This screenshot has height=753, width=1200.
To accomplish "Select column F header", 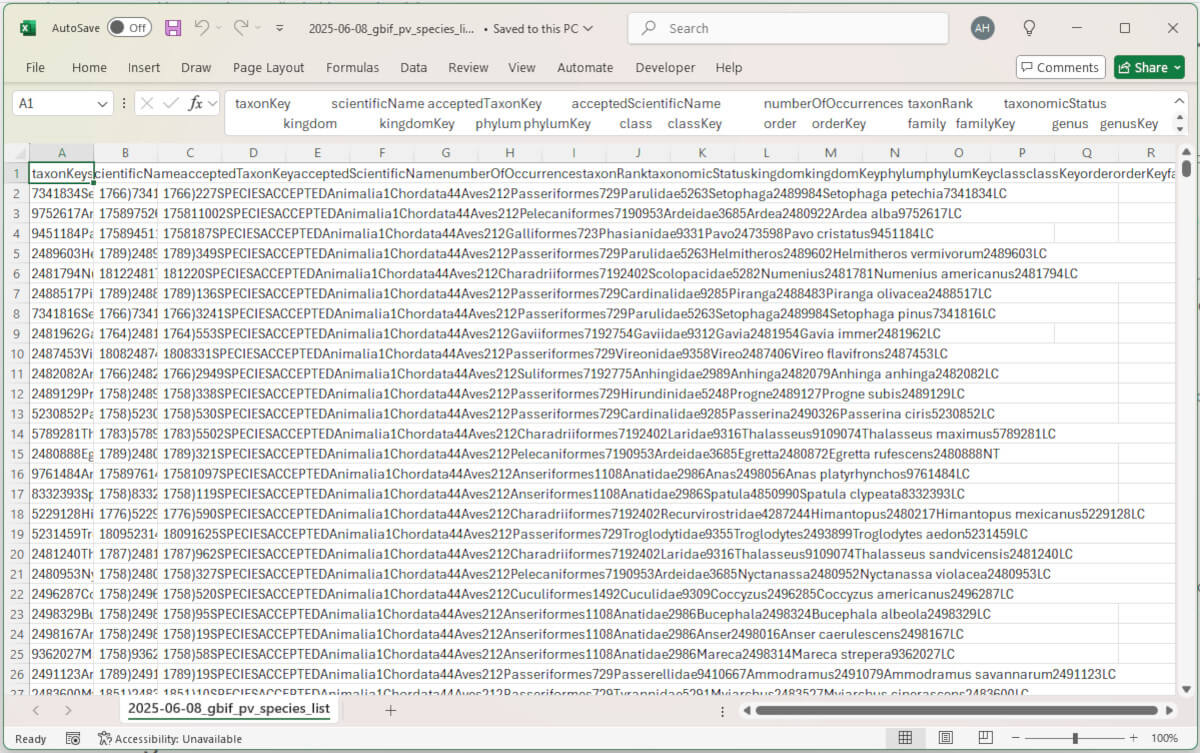I will (x=381, y=153).
